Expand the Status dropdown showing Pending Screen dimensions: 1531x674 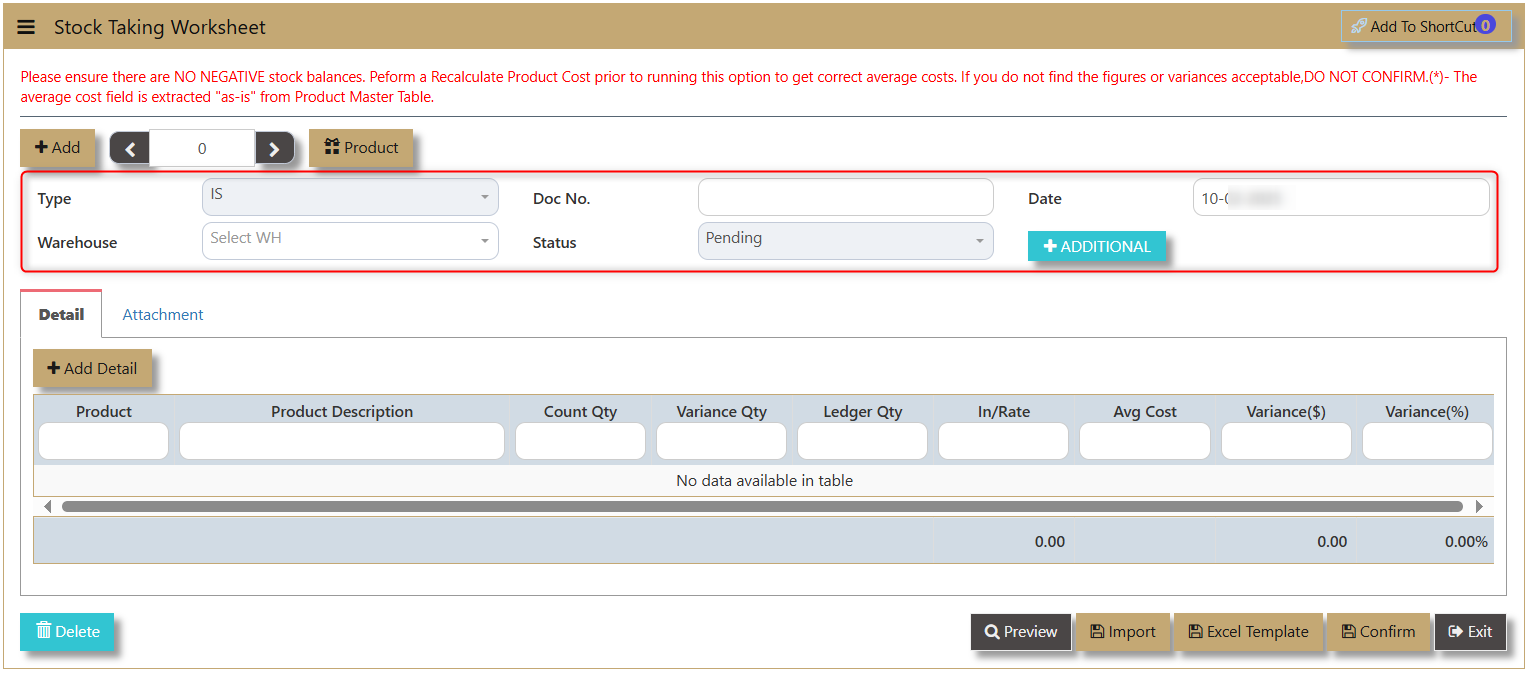845,241
